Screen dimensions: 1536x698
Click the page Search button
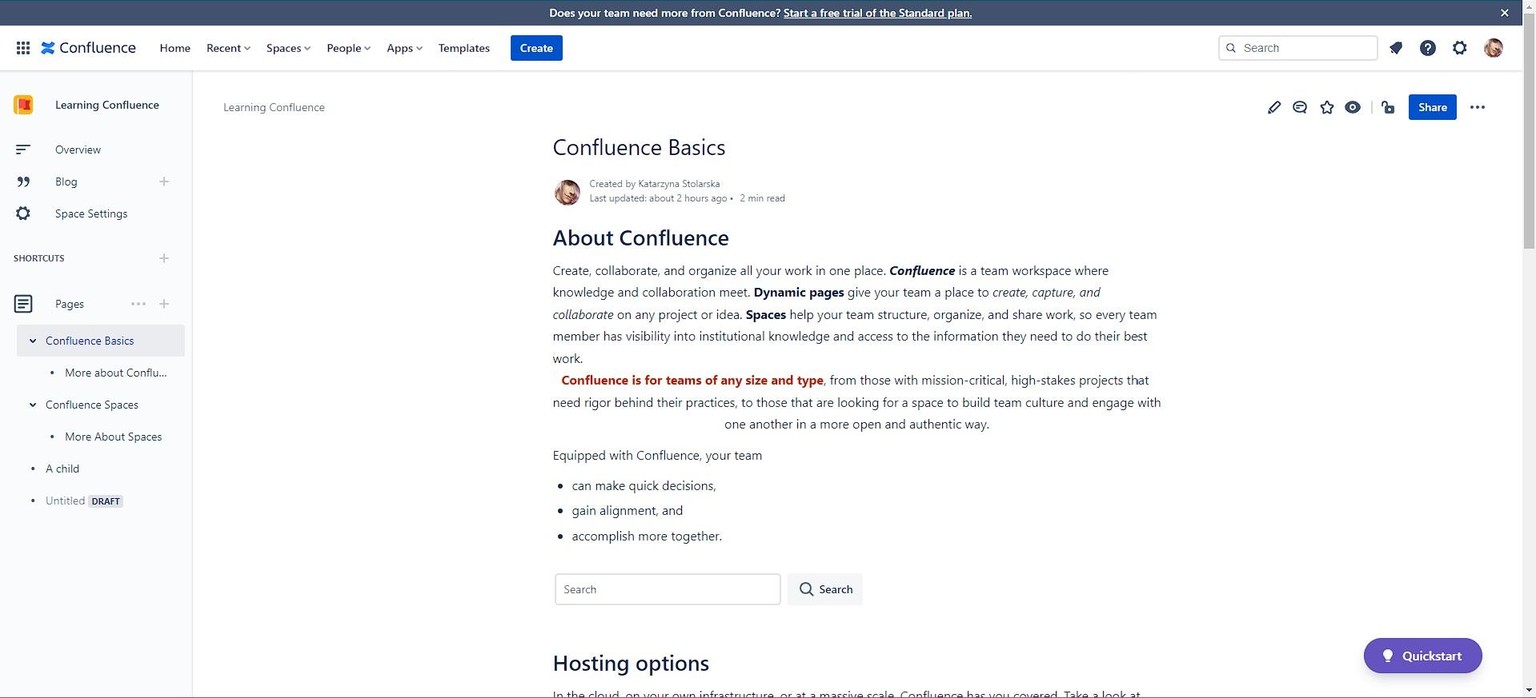click(x=825, y=589)
